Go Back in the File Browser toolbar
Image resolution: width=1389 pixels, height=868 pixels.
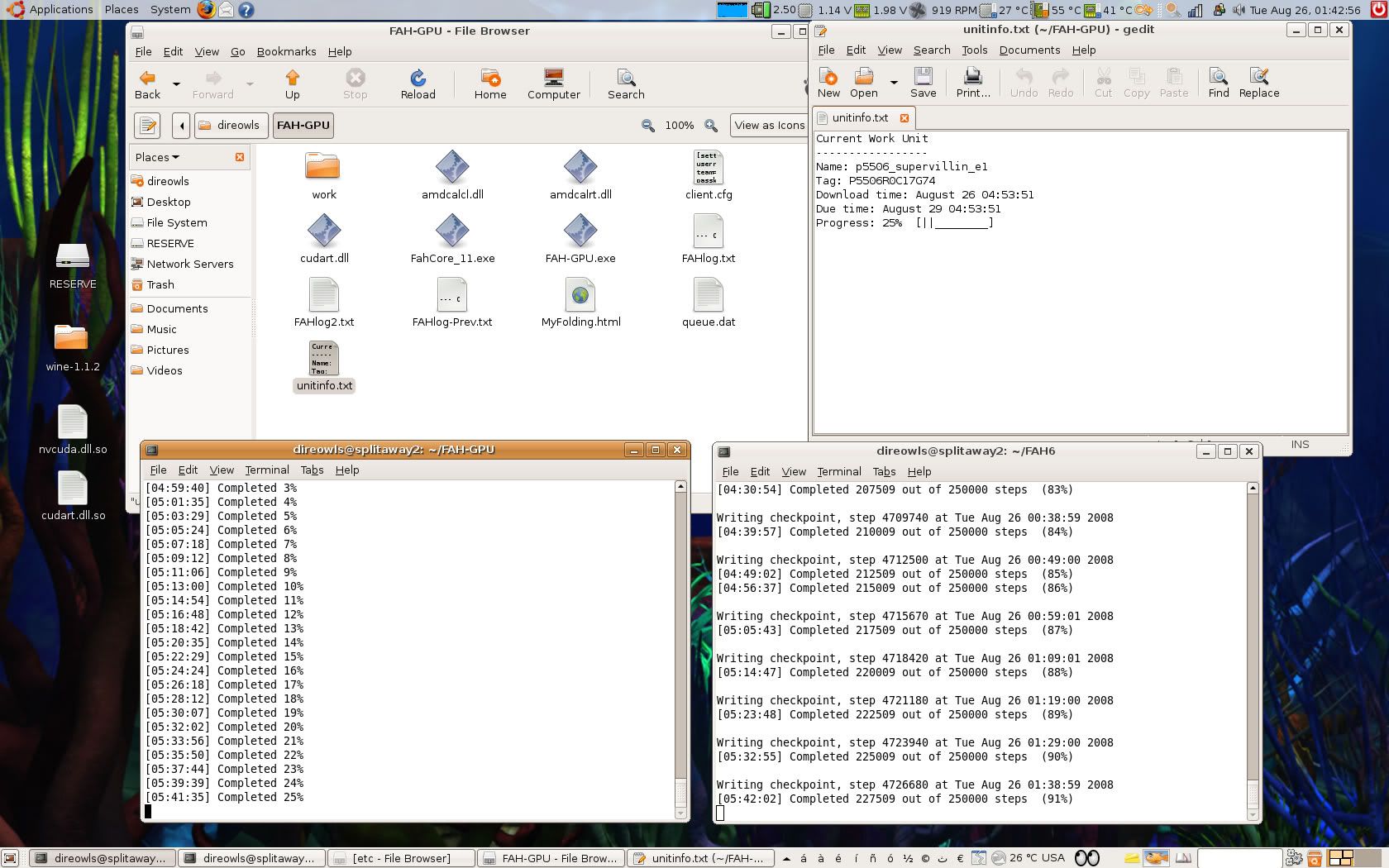[x=148, y=84]
